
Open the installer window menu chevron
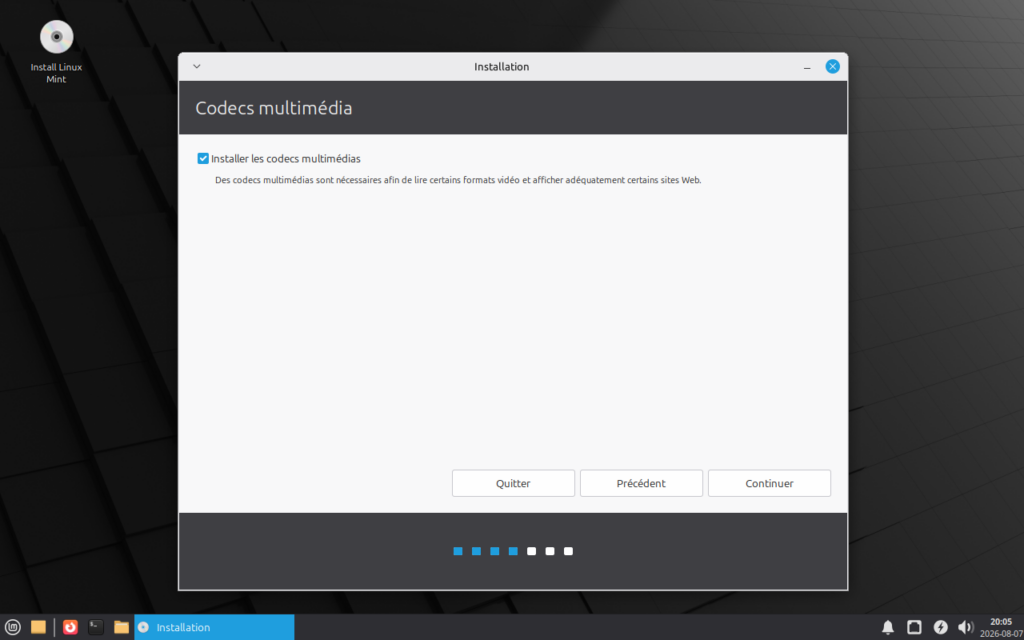pos(197,66)
